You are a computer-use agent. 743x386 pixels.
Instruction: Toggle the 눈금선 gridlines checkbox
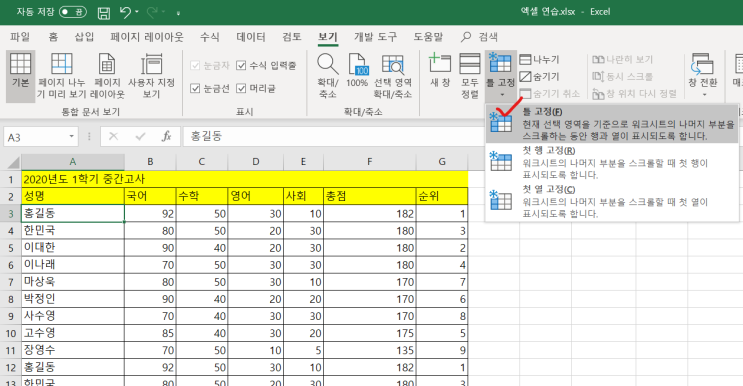click(195, 88)
